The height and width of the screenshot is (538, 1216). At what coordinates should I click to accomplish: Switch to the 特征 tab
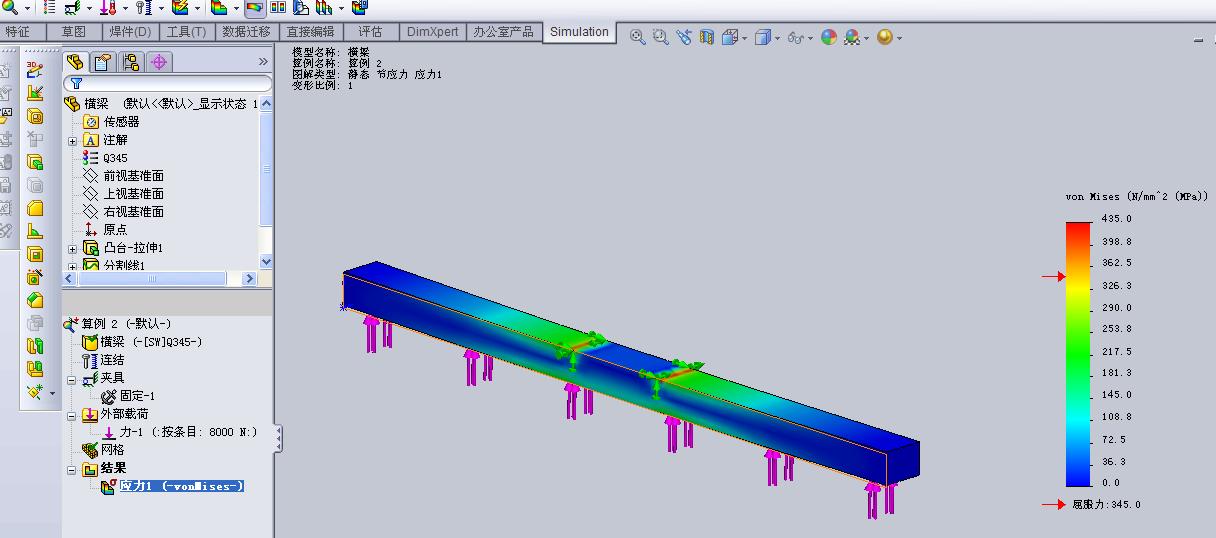point(18,32)
